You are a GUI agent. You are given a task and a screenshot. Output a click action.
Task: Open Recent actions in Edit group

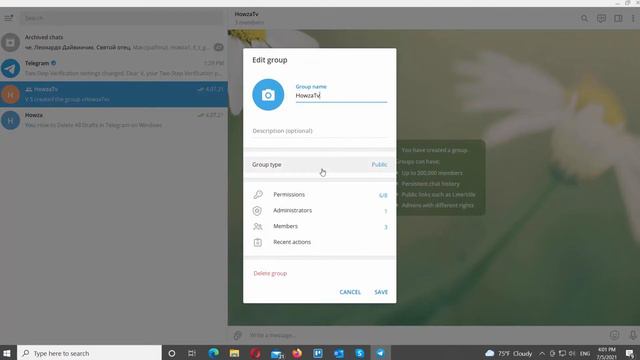pyautogui.click(x=320, y=242)
